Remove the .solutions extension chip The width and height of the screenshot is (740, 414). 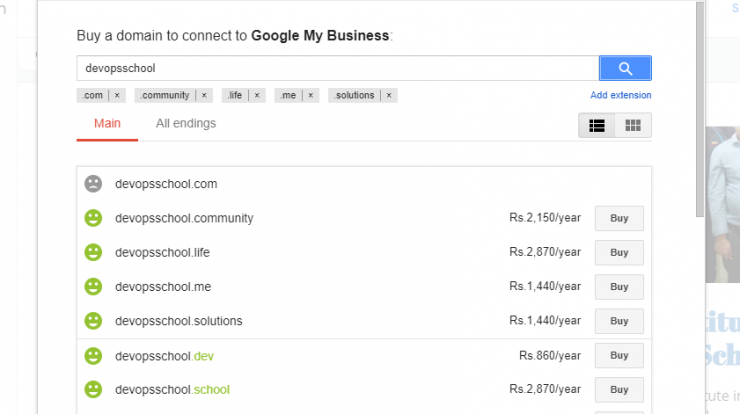(x=389, y=95)
